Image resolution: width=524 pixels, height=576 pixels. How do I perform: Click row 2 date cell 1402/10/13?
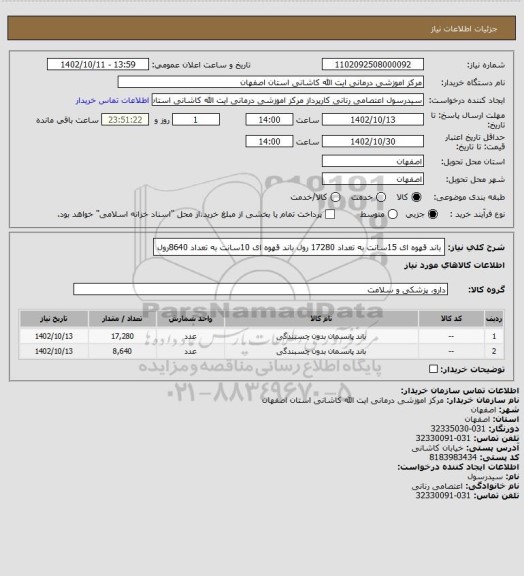(x=54, y=351)
